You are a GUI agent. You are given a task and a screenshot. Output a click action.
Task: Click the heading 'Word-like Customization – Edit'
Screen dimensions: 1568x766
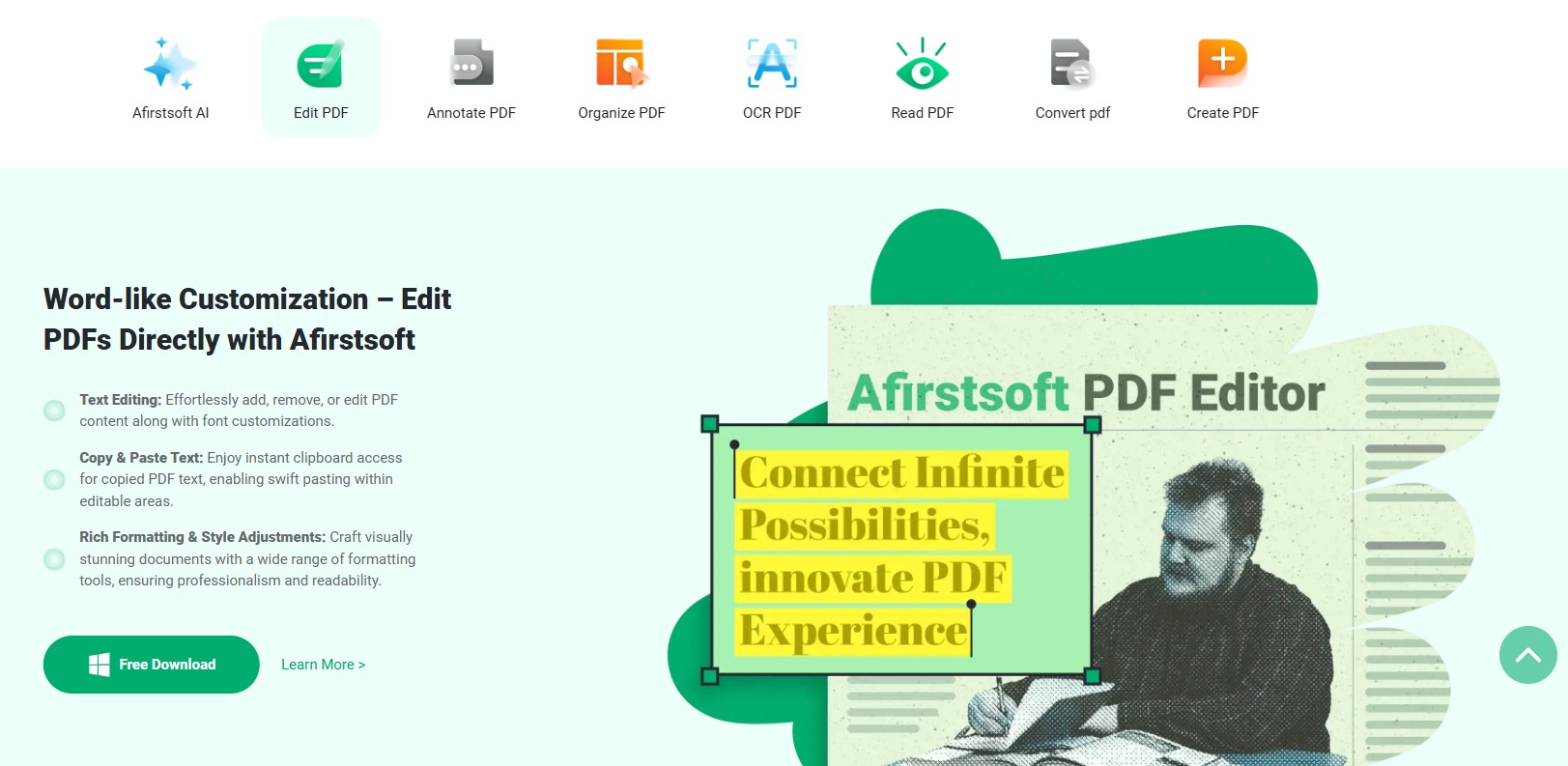(x=247, y=299)
